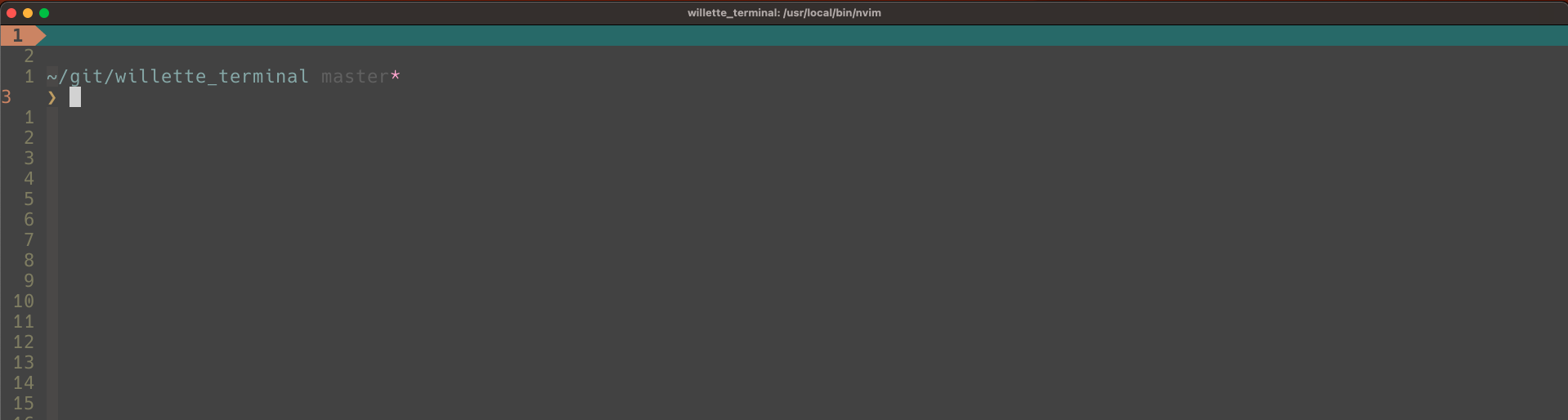Viewport: 1568px width, 420px height.
Task: Place cursor at the terminal block cursor
Action: (75, 97)
